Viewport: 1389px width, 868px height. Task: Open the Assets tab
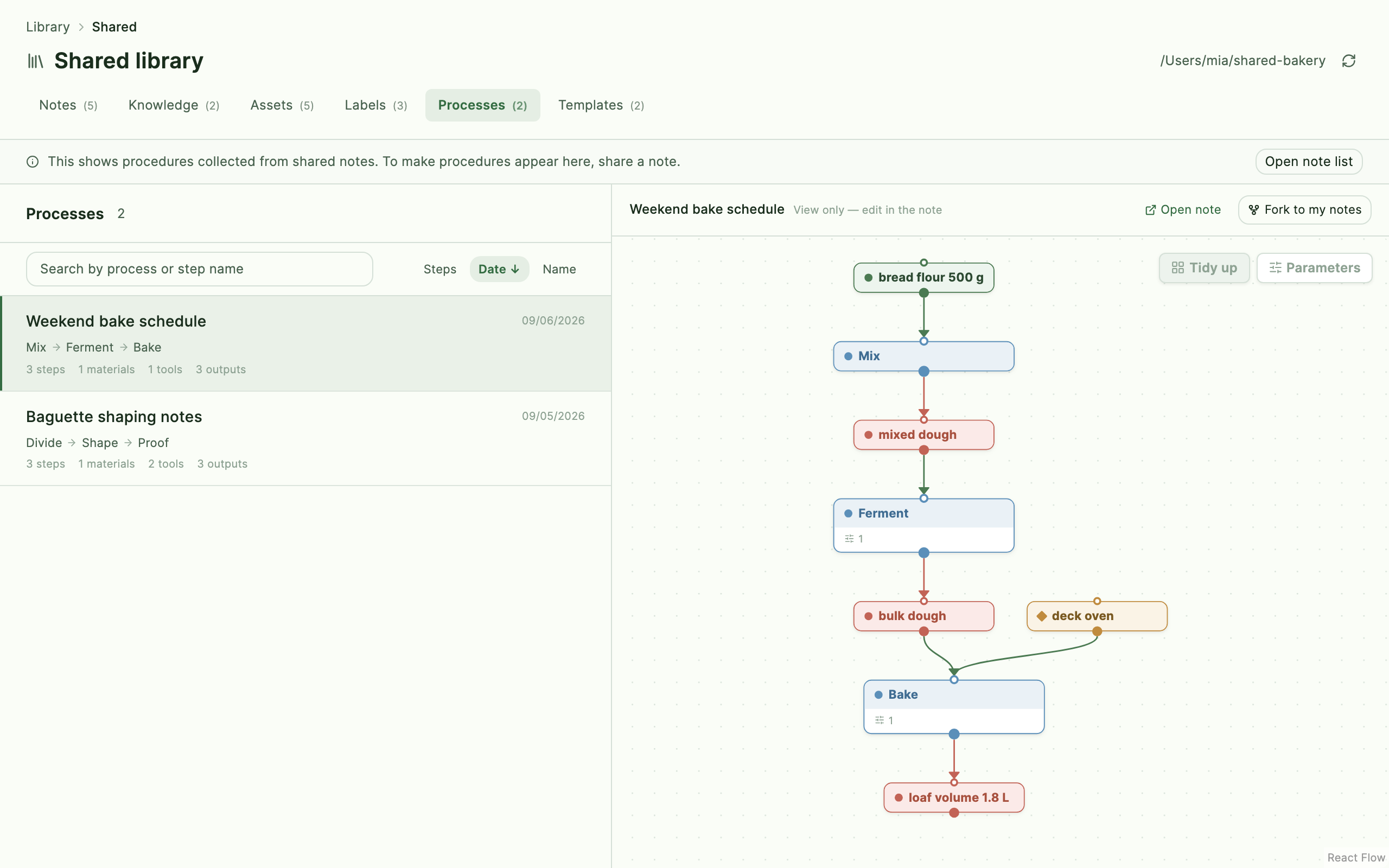[x=282, y=105]
